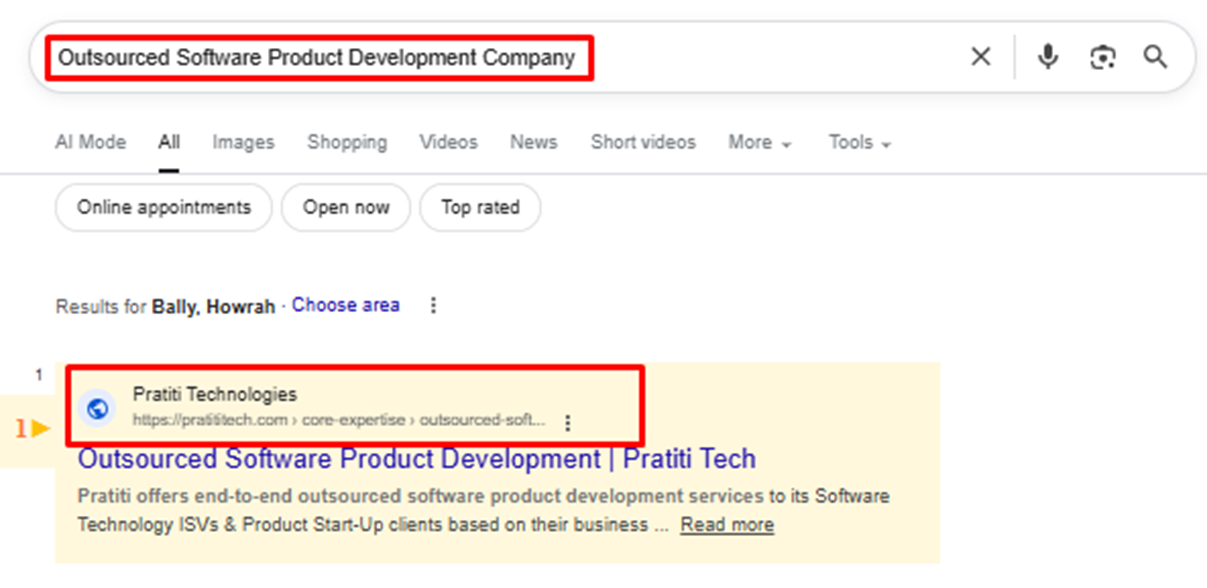Toggle the Online appointments filter chip
Screen dimensions: 1207x588
164,208
